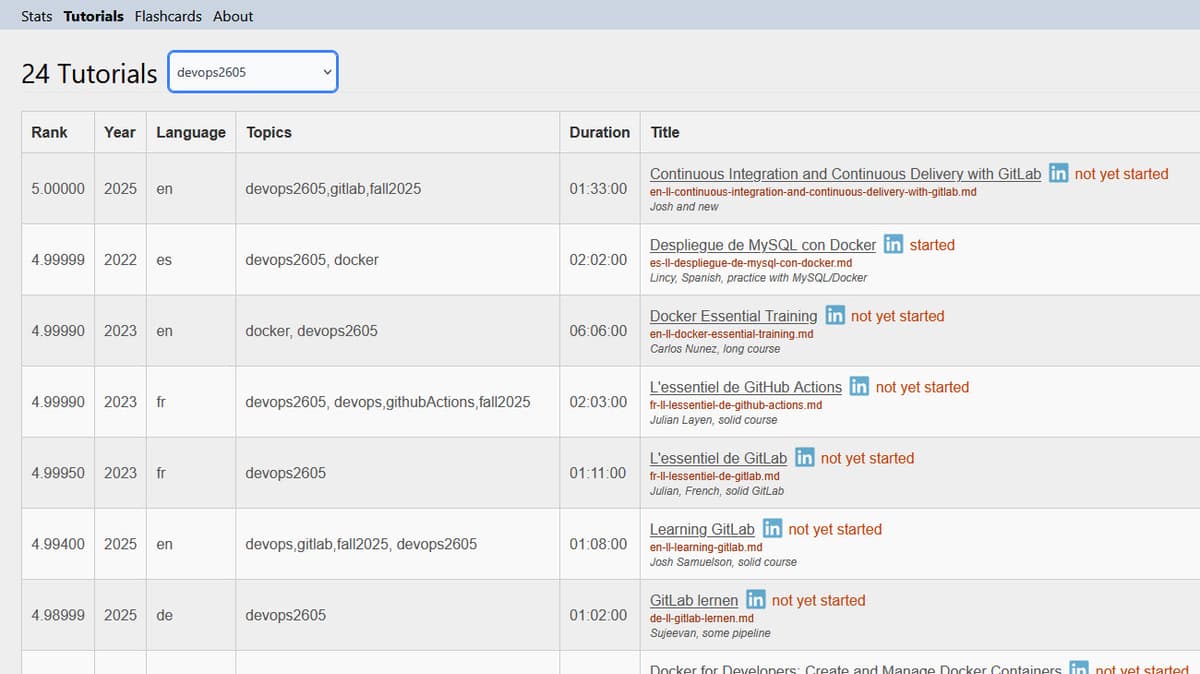The width and height of the screenshot is (1200, 674).
Task: Click the LinkedIn icon for Continuous Integration with GitLab
Action: click(1058, 173)
